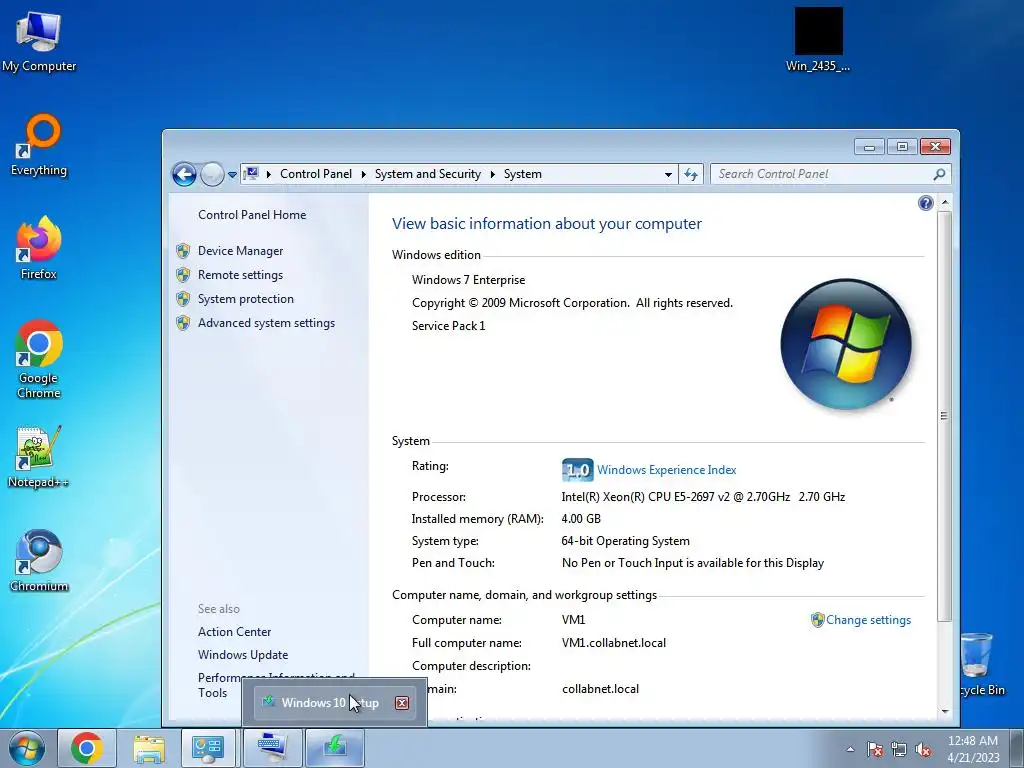
Task: Expand the arrow after System and Security
Action: pyautogui.click(x=492, y=174)
